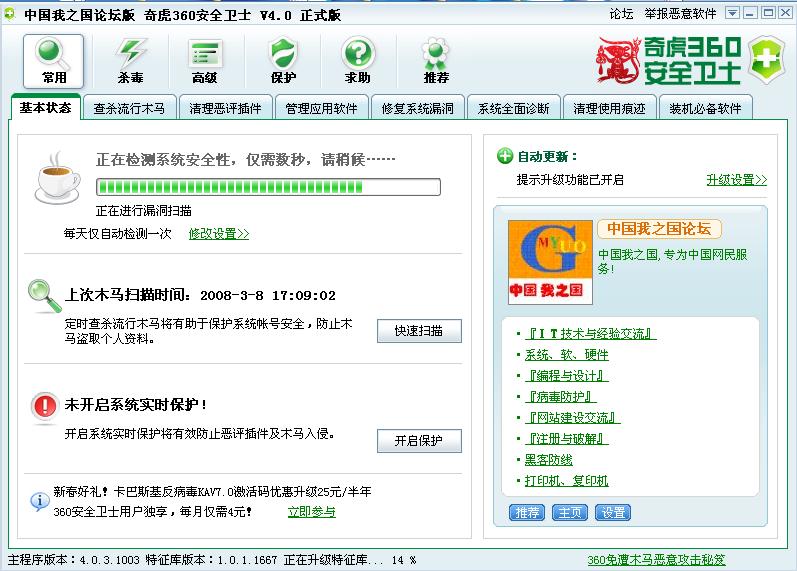The image size is (797, 571).
Task: Open the 系统、软、硬件 link
Action: pos(567,355)
